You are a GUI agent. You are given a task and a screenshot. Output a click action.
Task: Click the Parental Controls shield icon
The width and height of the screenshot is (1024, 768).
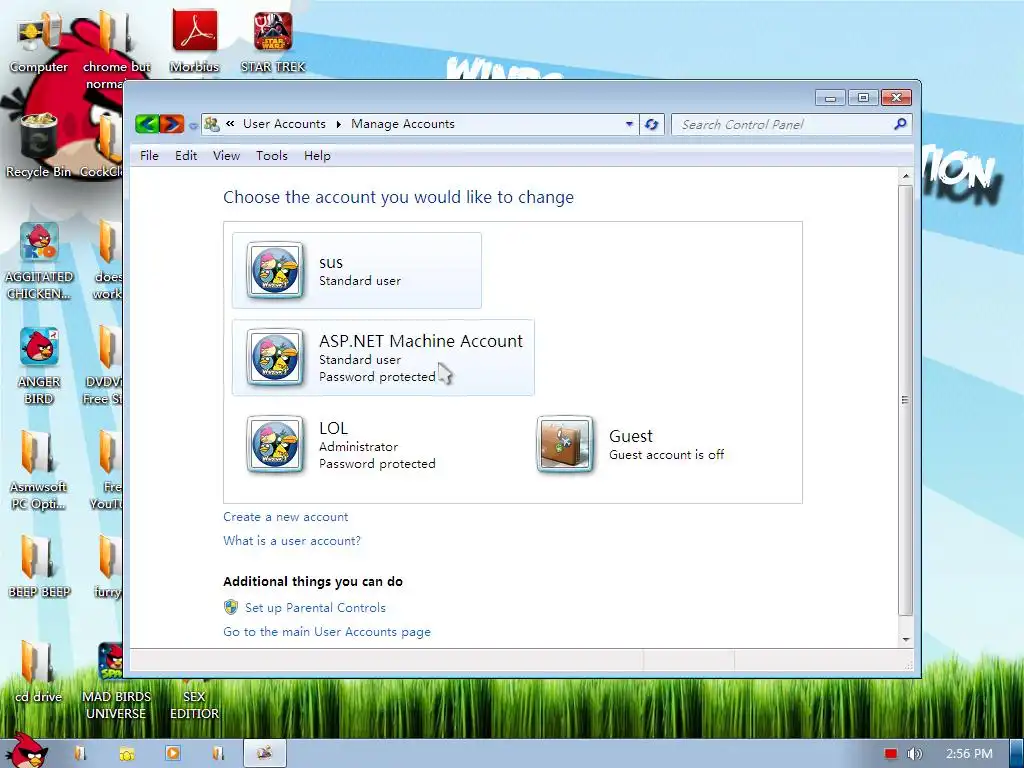[x=231, y=607]
